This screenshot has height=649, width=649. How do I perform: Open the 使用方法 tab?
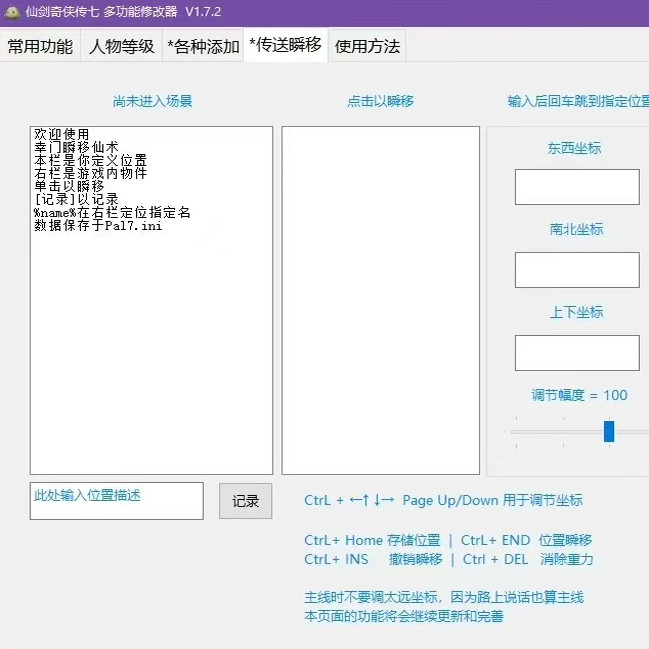coord(367,46)
